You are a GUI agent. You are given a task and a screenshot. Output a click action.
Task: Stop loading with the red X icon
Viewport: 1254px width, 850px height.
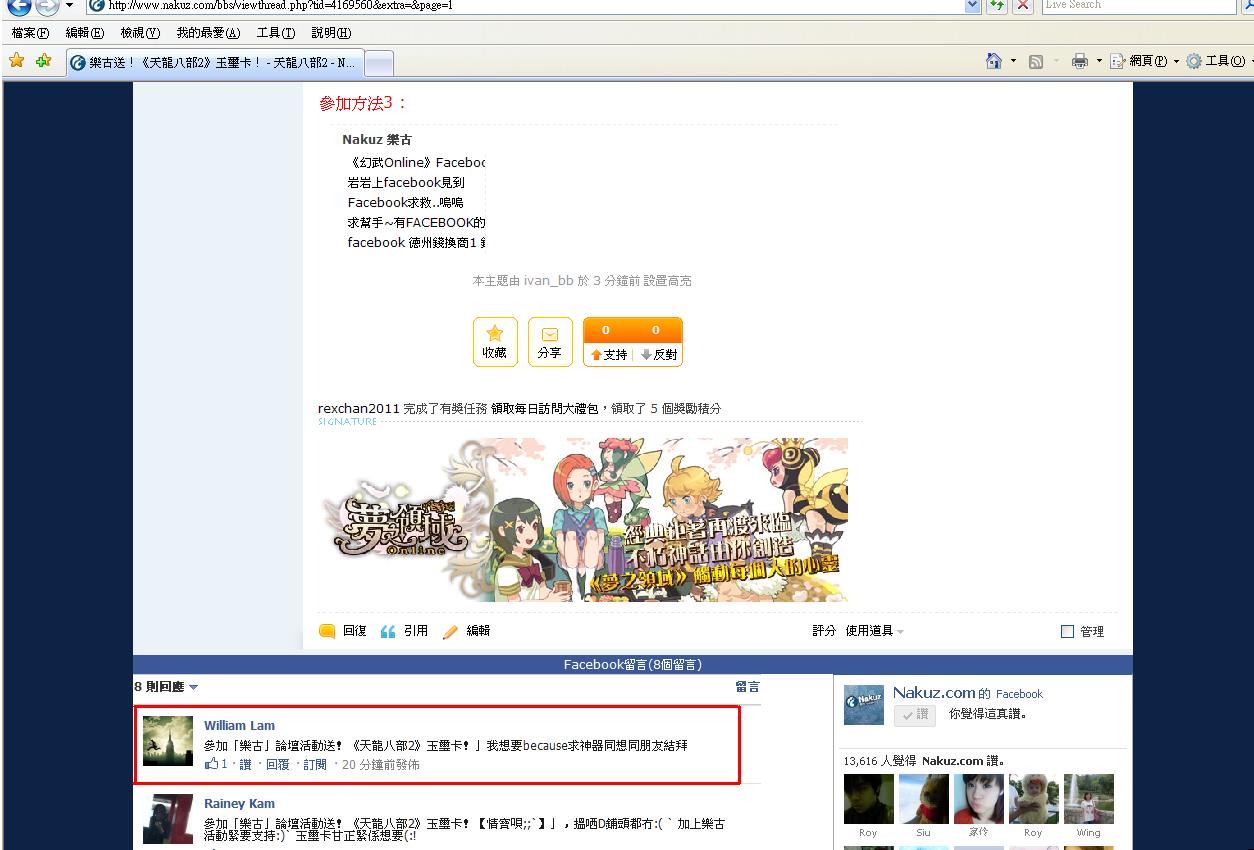[1023, 5]
